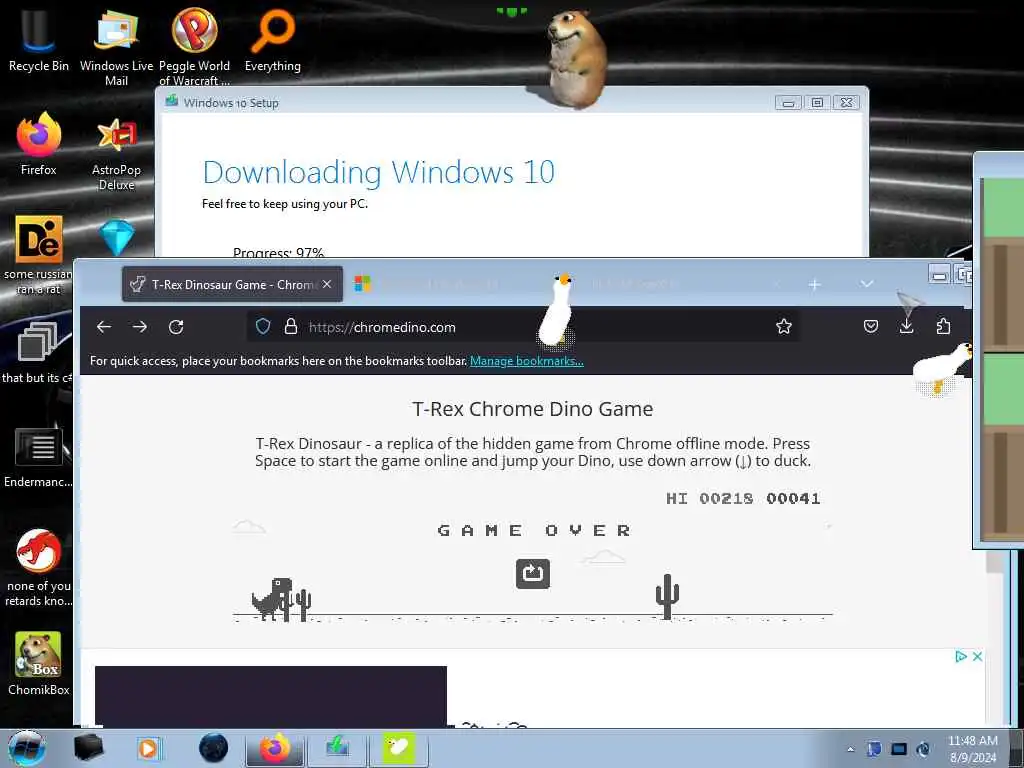Select the blue diamond desktop icon

click(117, 238)
